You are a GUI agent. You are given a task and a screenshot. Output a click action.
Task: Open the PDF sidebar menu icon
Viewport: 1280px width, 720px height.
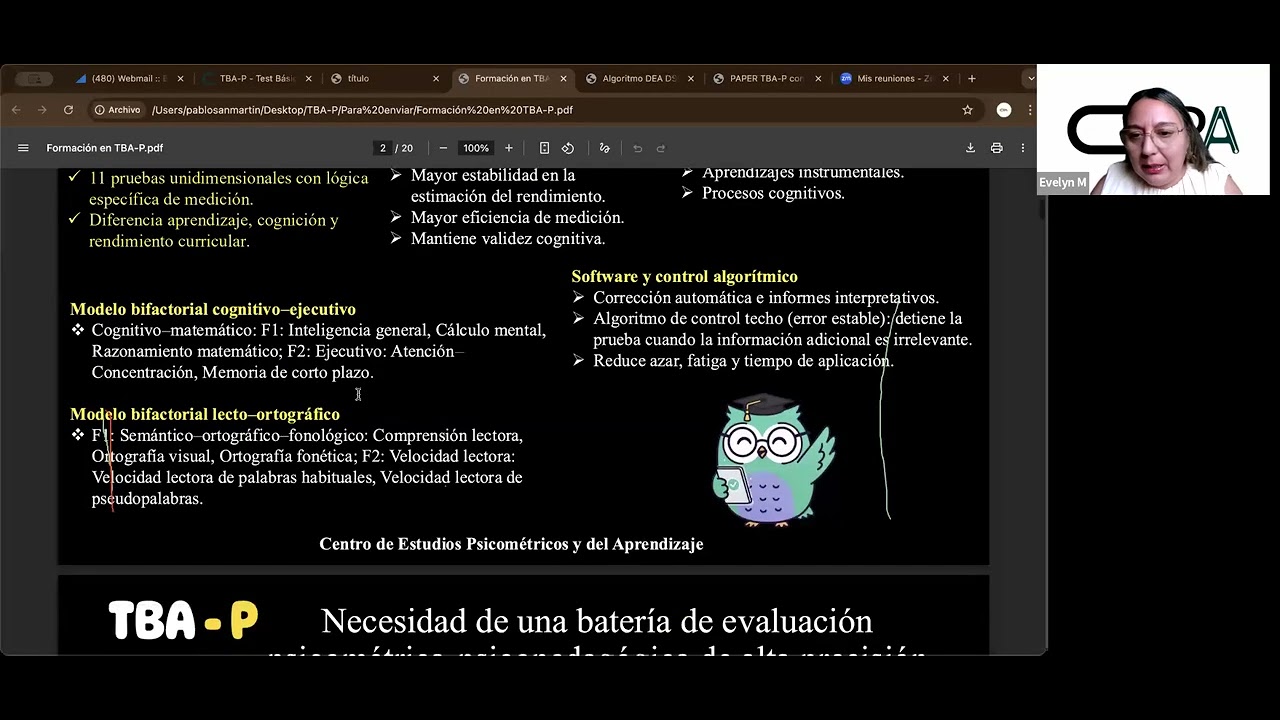(23, 148)
